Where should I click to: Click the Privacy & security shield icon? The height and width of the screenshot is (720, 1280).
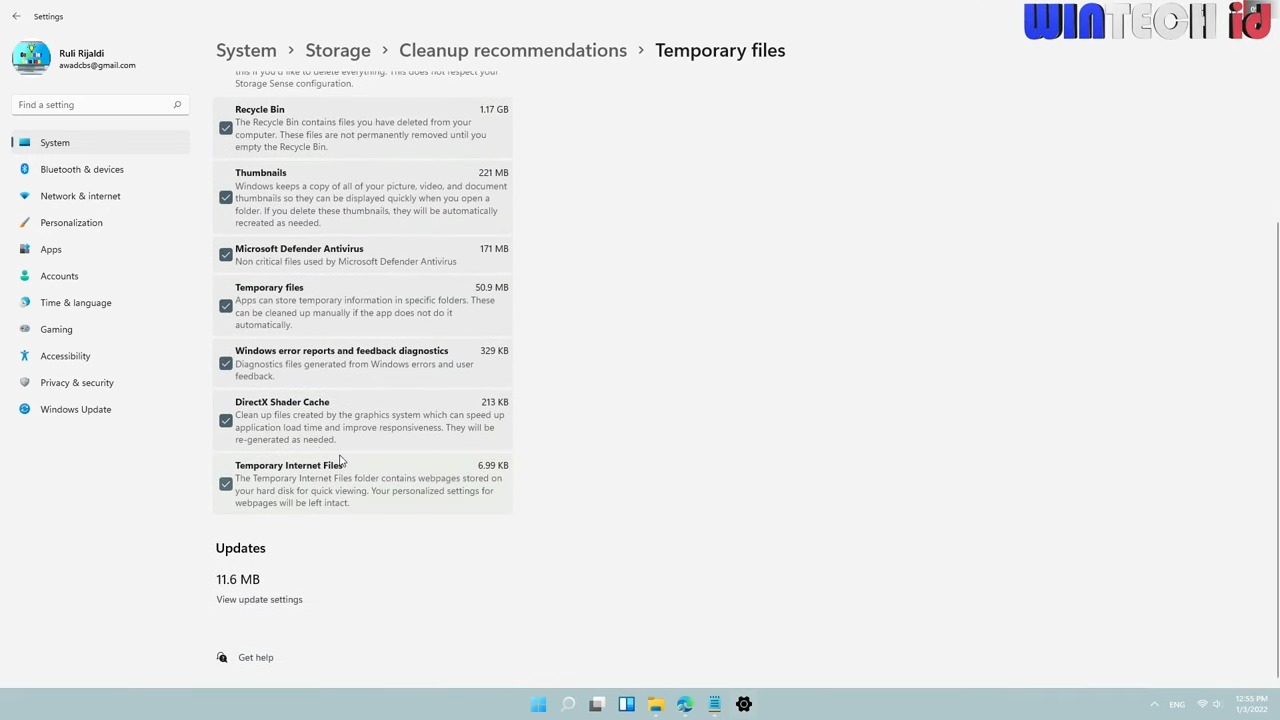(x=25, y=382)
